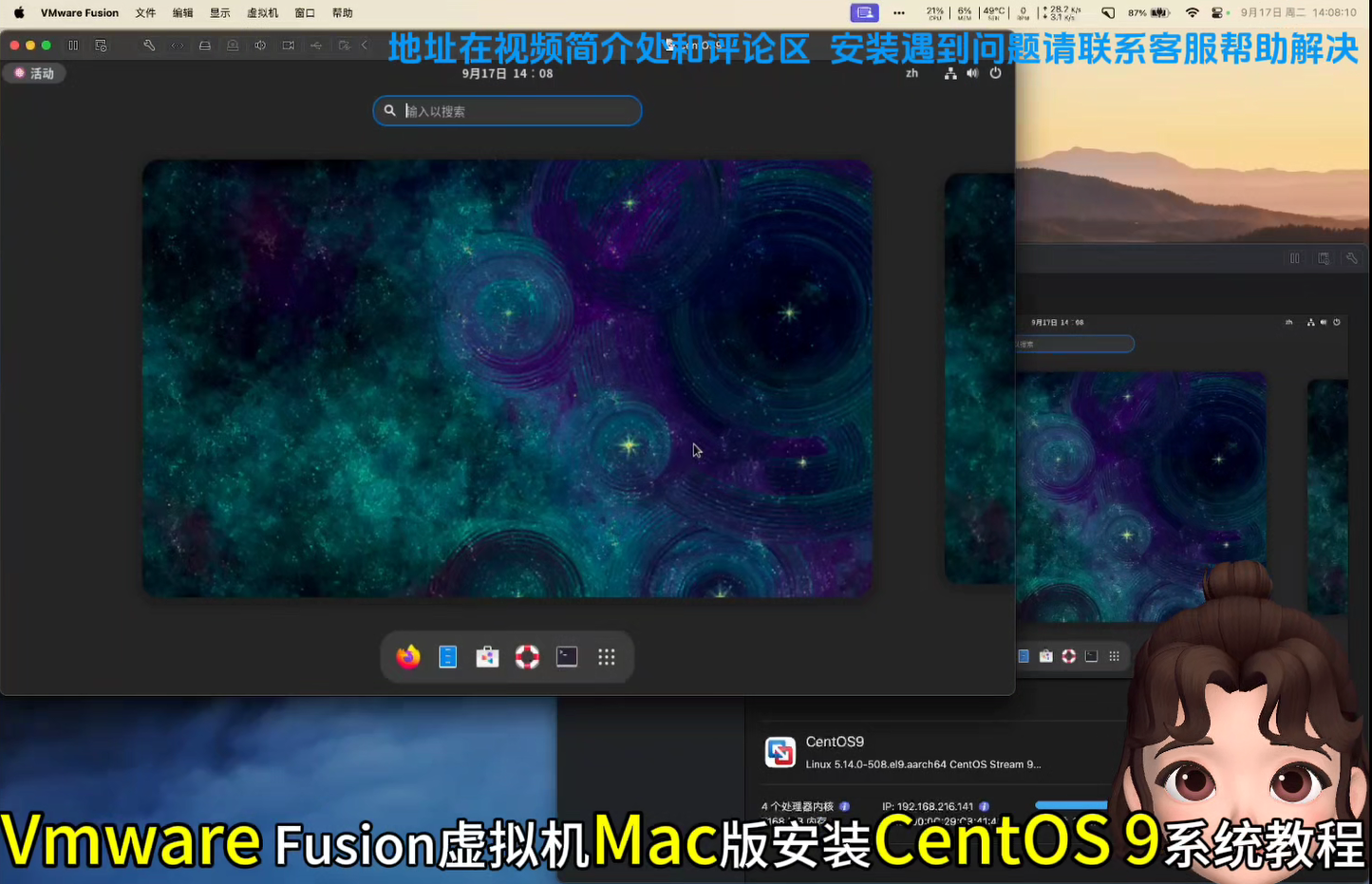Click the CD/DVD drive device icon
The width and height of the screenshot is (1372, 884).
tap(233, 46)
